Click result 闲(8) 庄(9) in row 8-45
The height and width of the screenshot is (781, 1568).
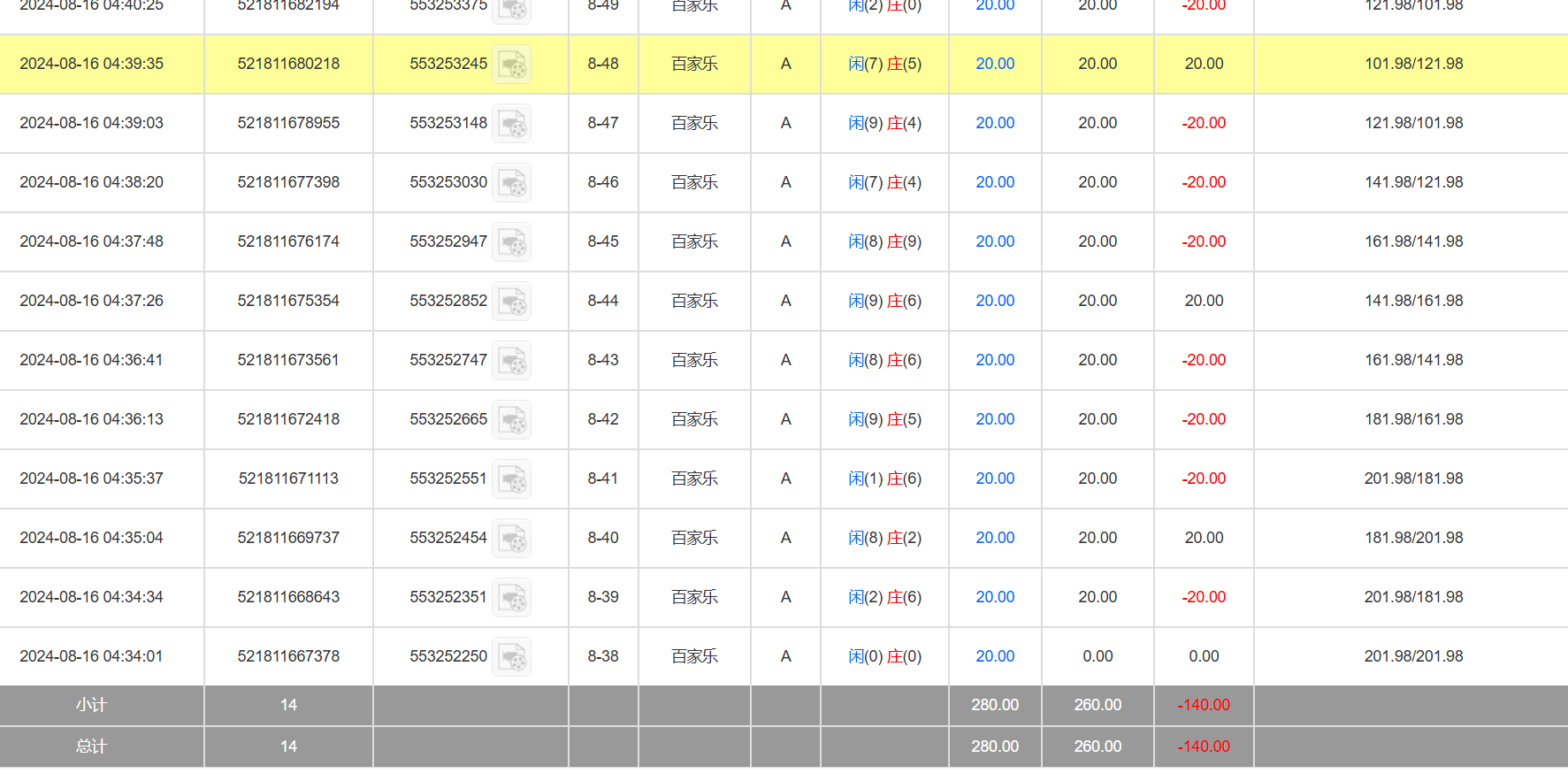tap(884, 241)
